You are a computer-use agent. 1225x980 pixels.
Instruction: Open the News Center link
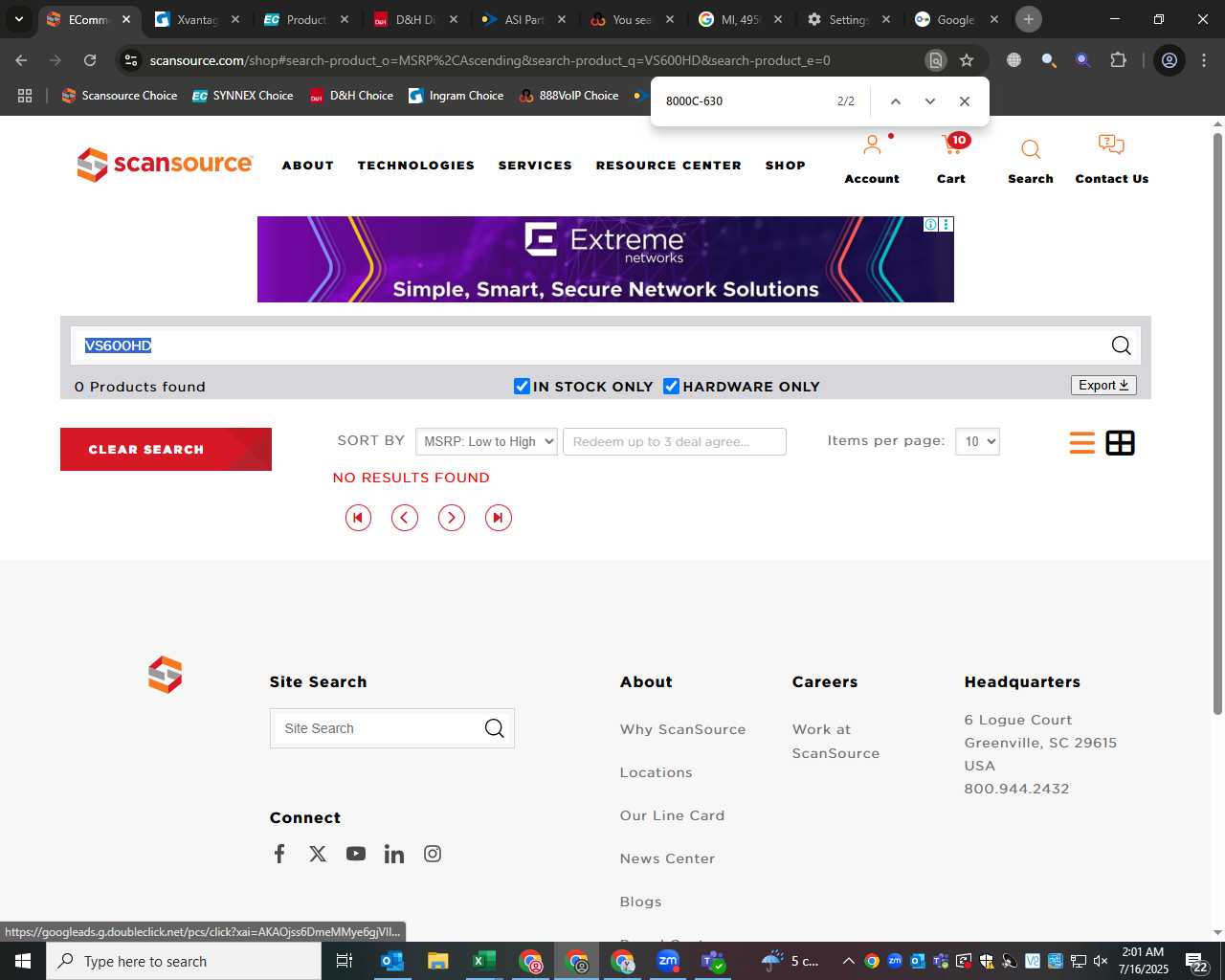(667, 858)
